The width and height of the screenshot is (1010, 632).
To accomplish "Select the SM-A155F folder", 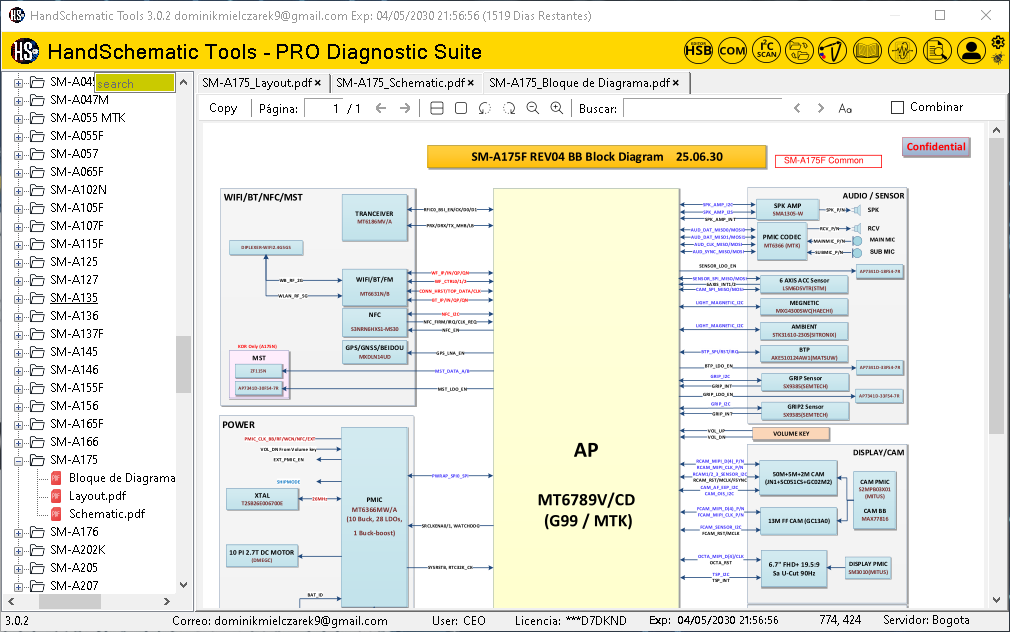I will tap(77, 388).
